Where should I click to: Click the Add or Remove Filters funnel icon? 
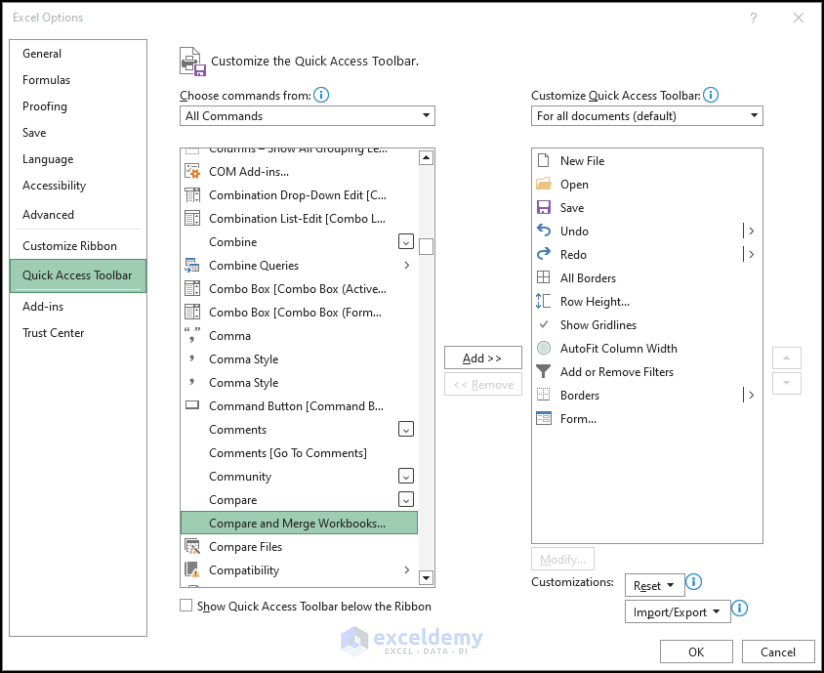click(x=543, y=371)
